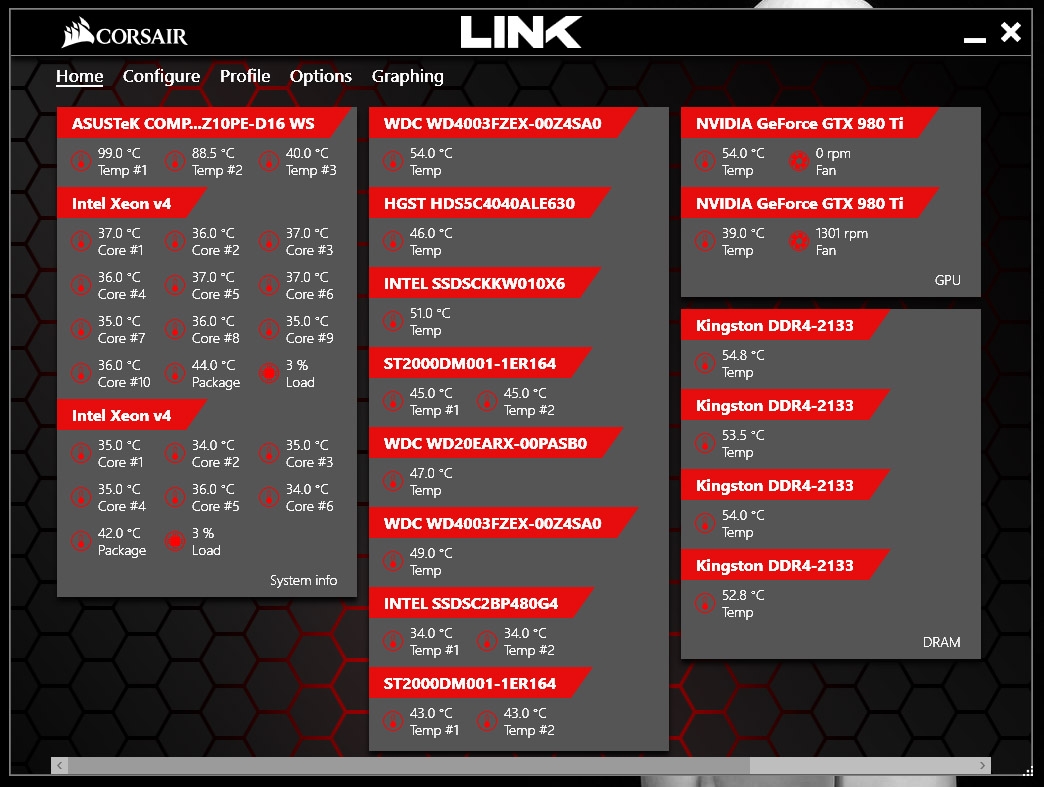Click the GPU panel label
Image resolution: width=1044 pixels, height=787 pixels.
tap(947, 280)
